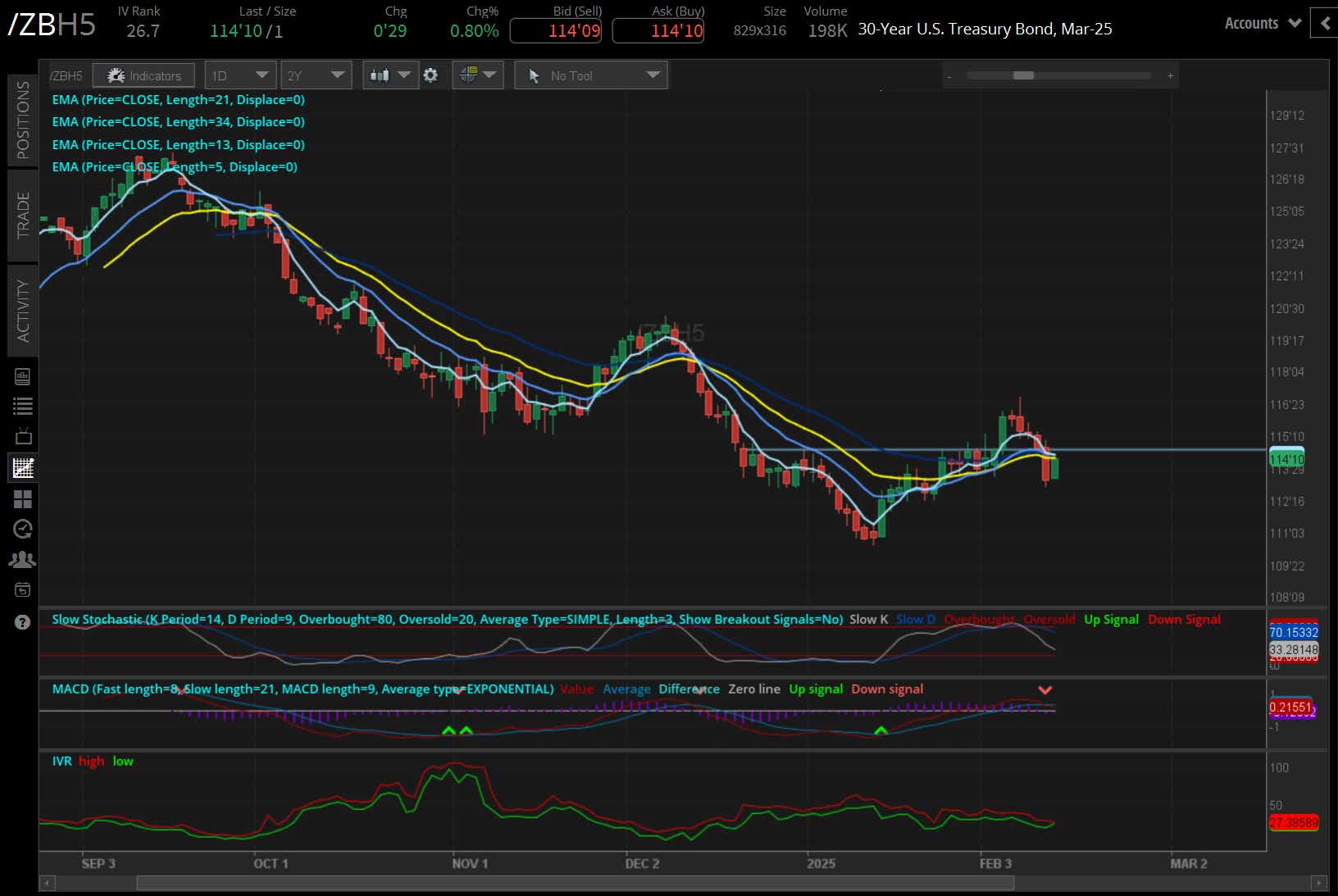
Task: Open the chart settings gear icon
Action: (x=432, y=75)
